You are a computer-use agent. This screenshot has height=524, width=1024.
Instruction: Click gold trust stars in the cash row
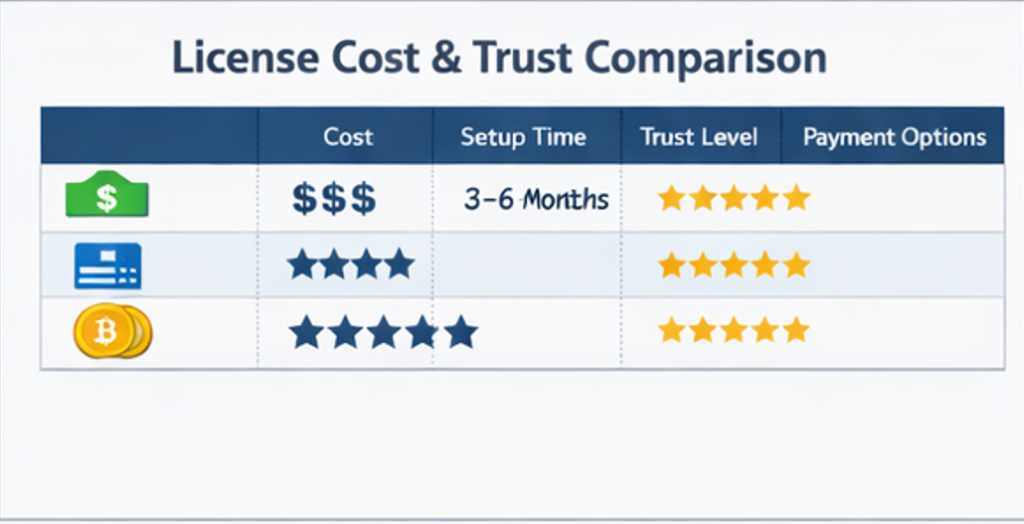tap(733, 198)
